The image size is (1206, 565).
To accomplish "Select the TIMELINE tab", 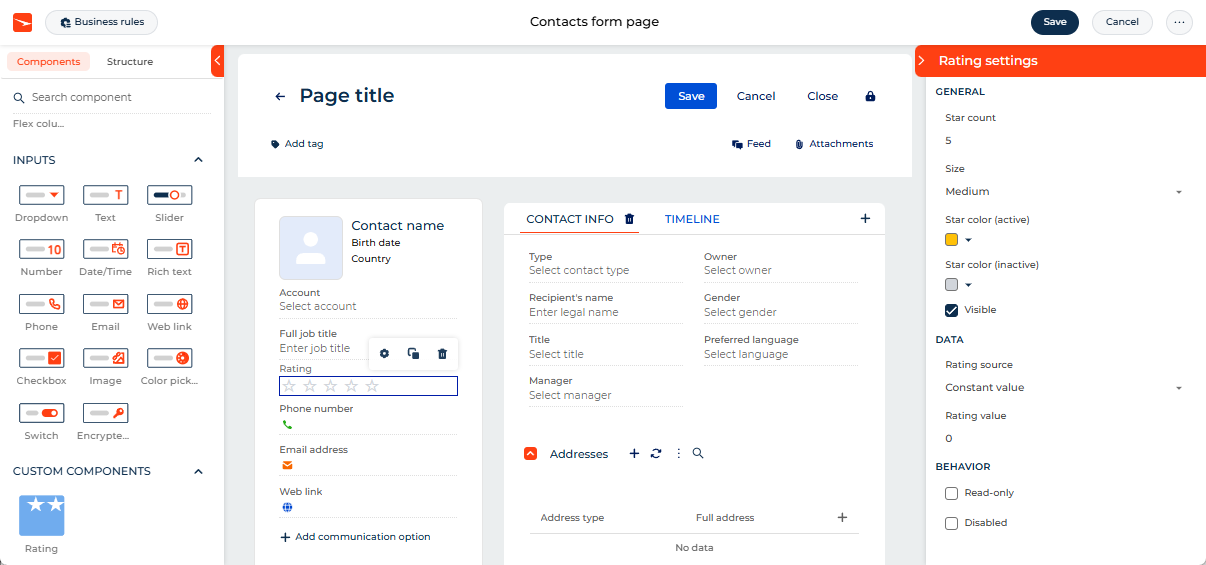I will click(x=692, y=219).
